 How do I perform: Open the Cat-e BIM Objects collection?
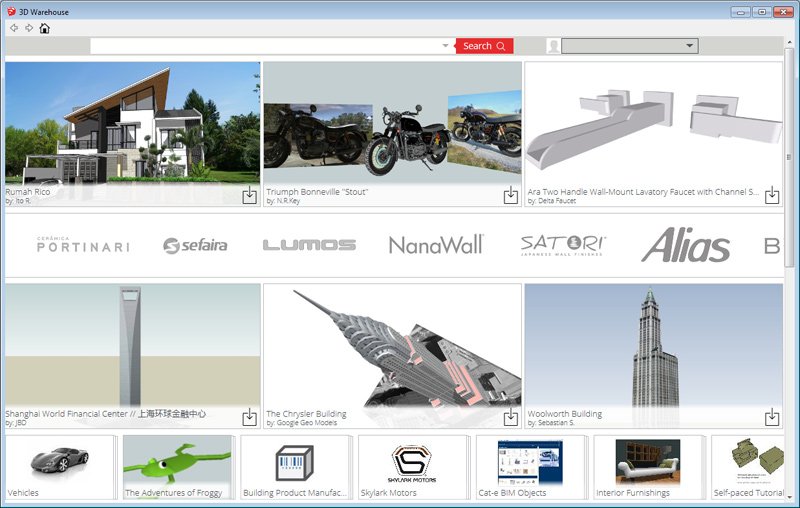coord(531,467)
